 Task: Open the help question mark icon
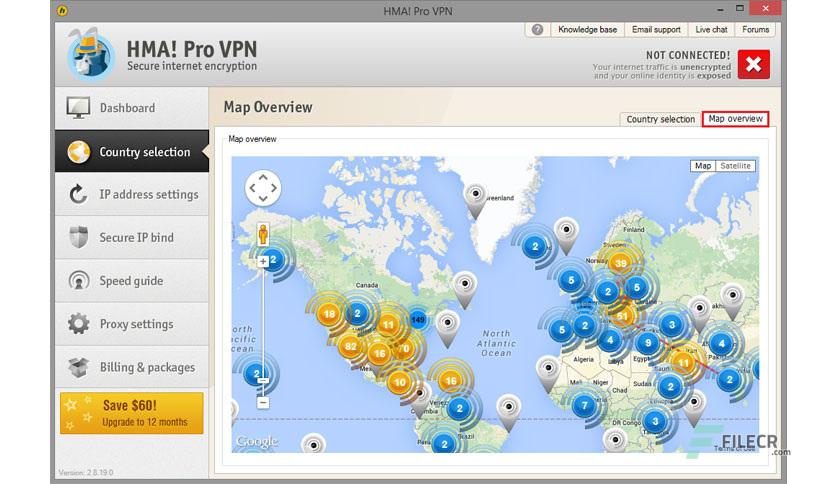coord(537,30)
